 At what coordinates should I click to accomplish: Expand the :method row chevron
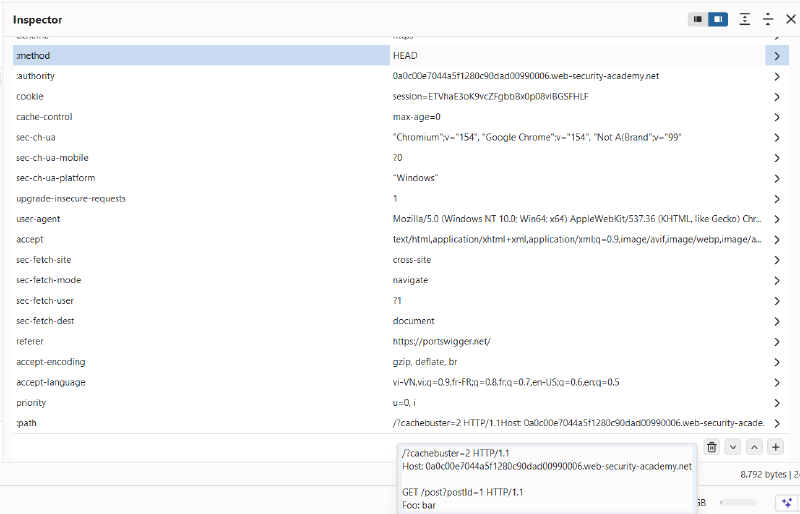(x=777, y=56)
